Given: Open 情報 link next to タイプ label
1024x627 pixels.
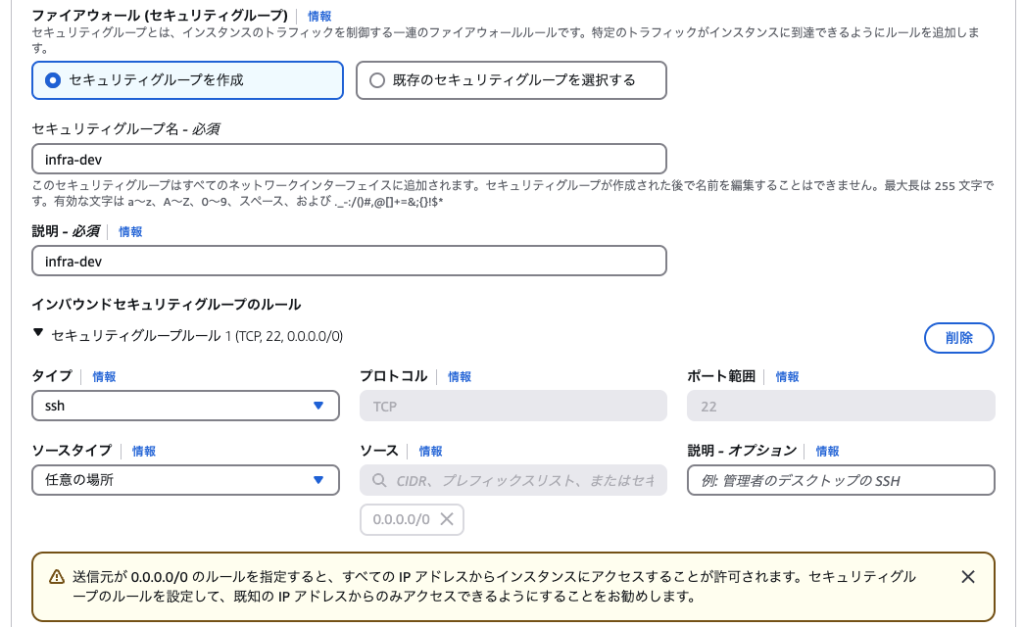Looking at the screenshot, I should 104,377.
